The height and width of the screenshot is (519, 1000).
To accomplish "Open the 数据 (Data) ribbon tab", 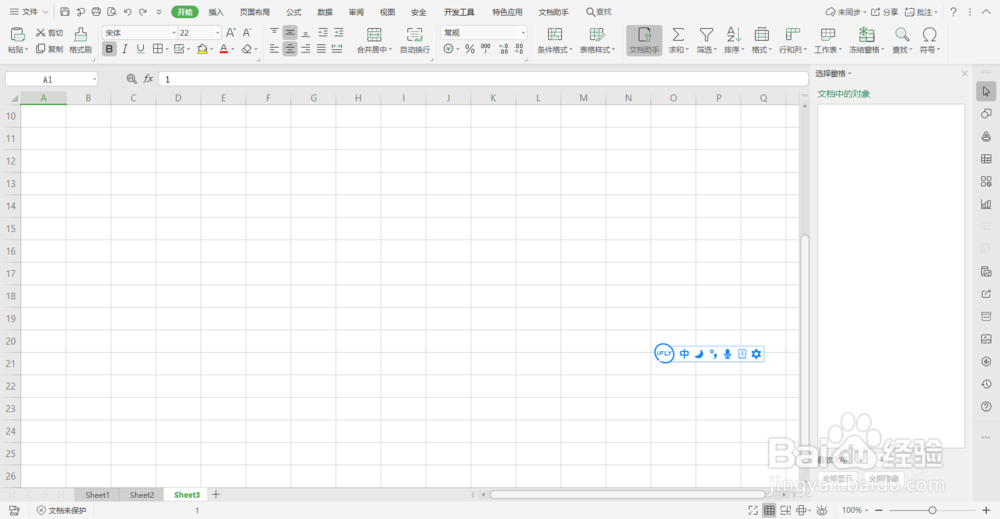I will [x=325, y=12].
